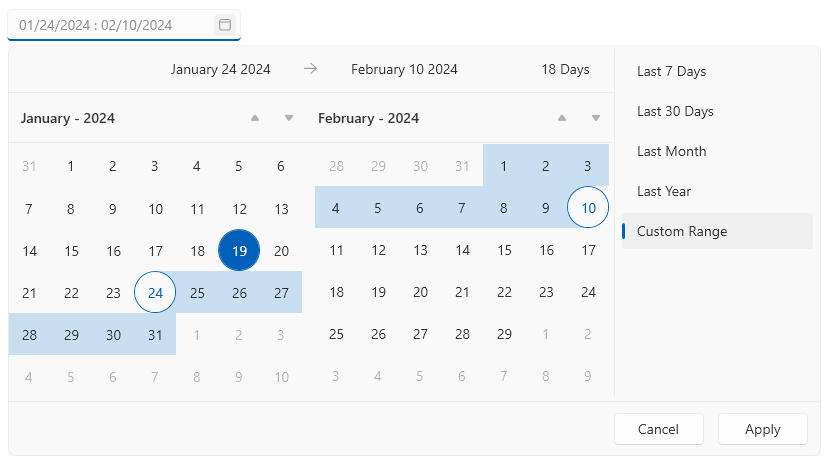Pick February 10 as the end date
The width and height of the screenshot is (830, 462).
click(588, 208)
